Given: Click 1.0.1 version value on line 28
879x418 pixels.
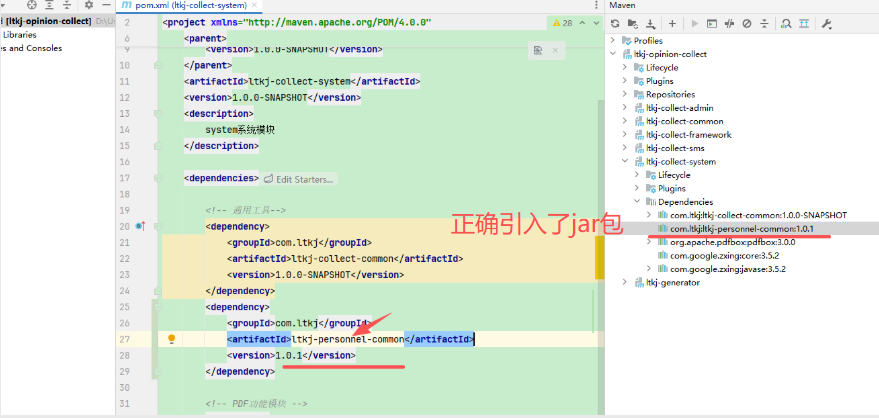Looking at the screenshot, I should point(288,355).
